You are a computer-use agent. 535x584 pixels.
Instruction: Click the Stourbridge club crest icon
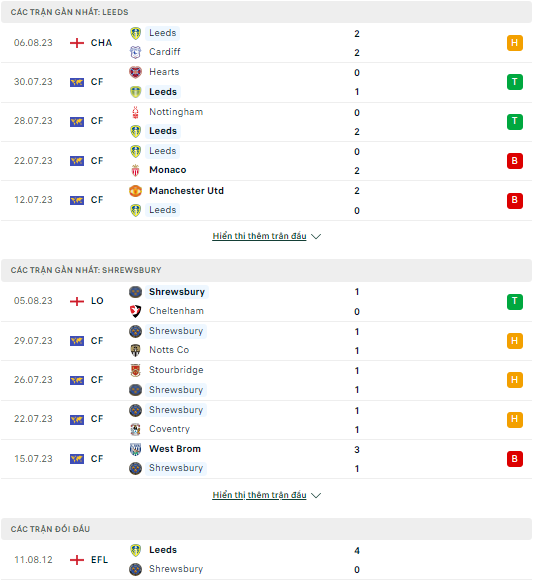point(136,370)
